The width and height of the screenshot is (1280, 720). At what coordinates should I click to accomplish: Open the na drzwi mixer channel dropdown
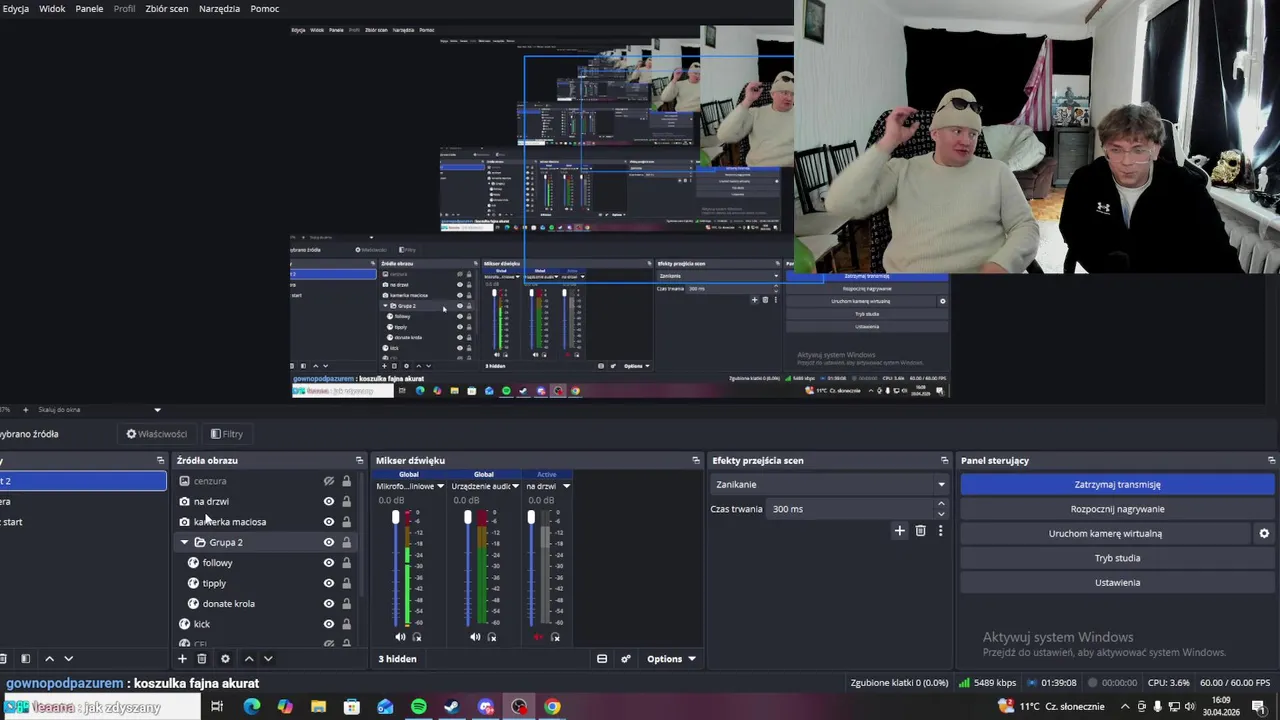tap(566, 486)
